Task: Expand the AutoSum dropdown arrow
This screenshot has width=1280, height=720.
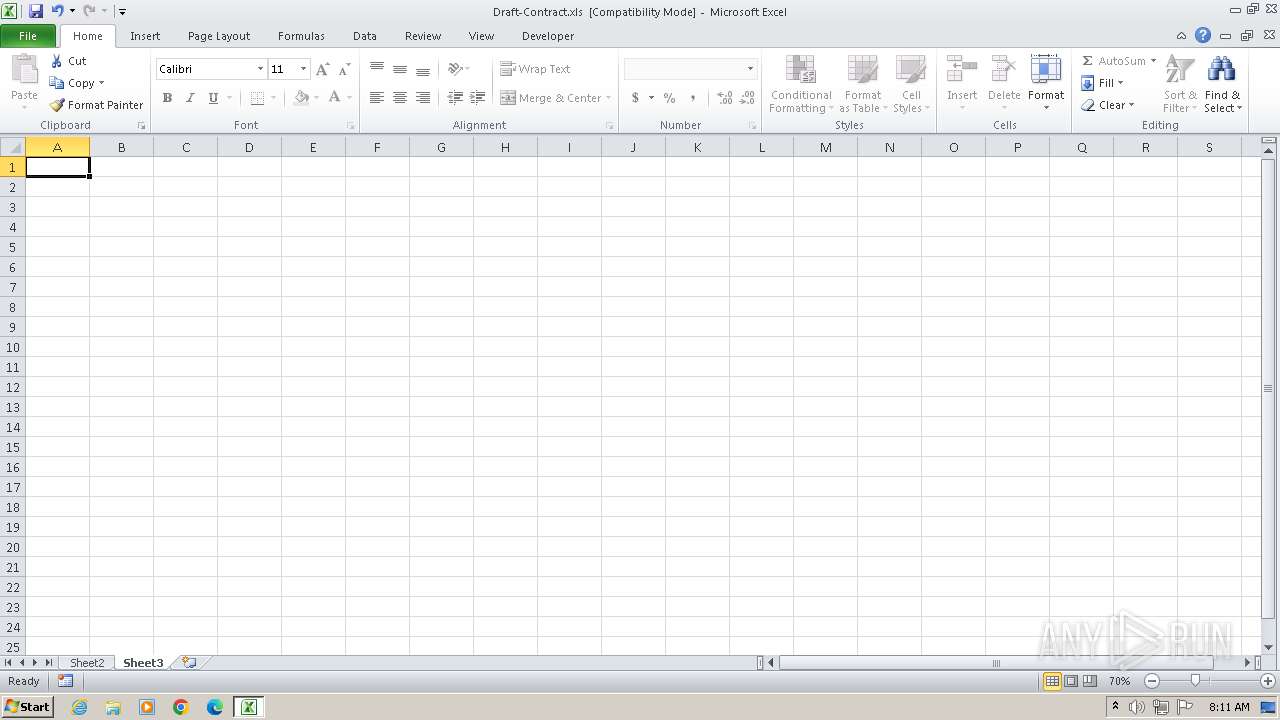Action: 1153,61
